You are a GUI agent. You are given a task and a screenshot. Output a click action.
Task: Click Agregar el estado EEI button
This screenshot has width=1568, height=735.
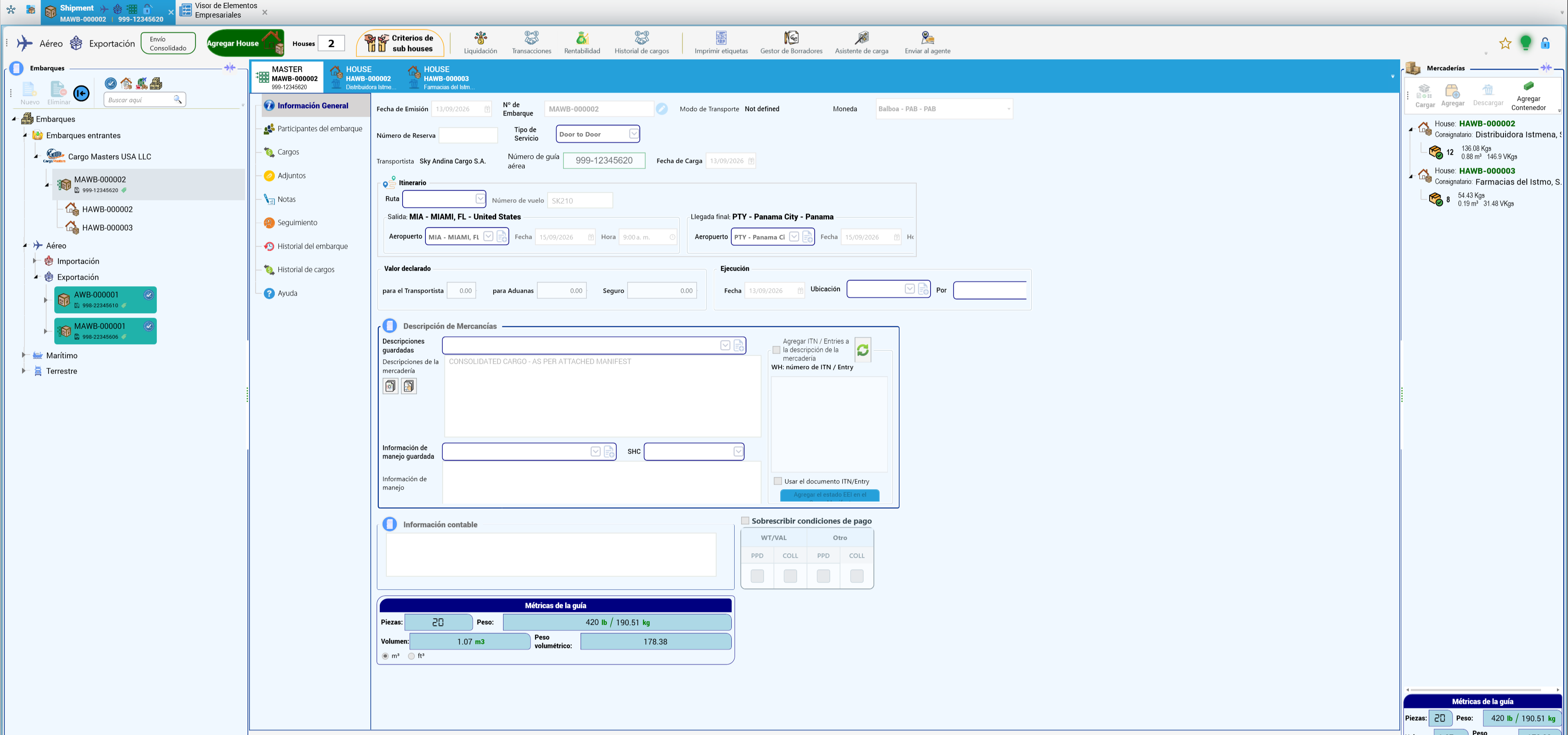coord(829,495)
